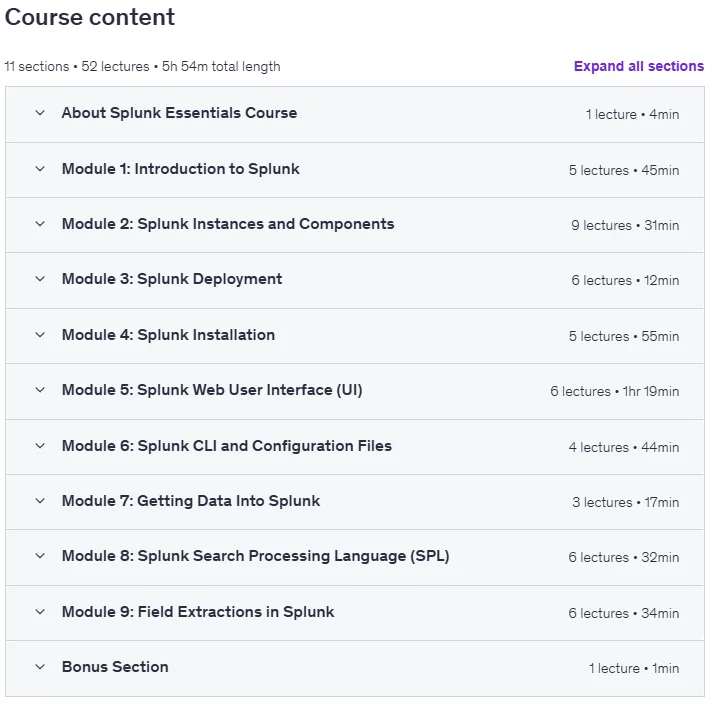Image resolution: width=710 pixels, height=706 pixels.
Task: Expand About Splunk Essentials Course chevron
Action: (x=40, y=113)
